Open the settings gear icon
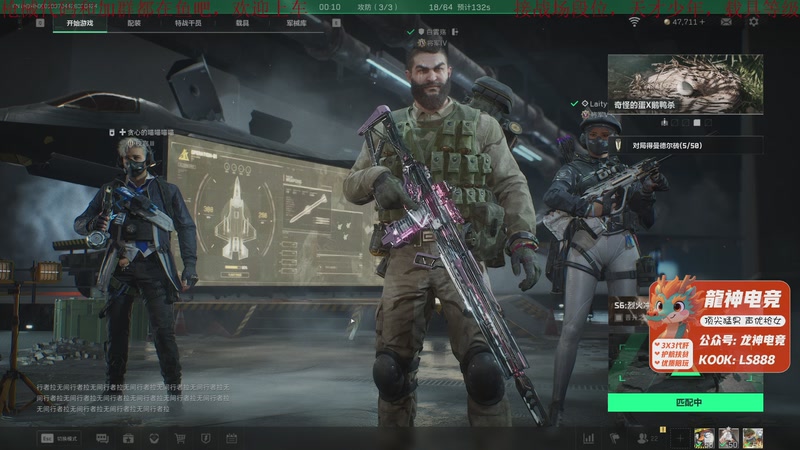The height and width of the screenshot is (450, 800). click(754, 22)
